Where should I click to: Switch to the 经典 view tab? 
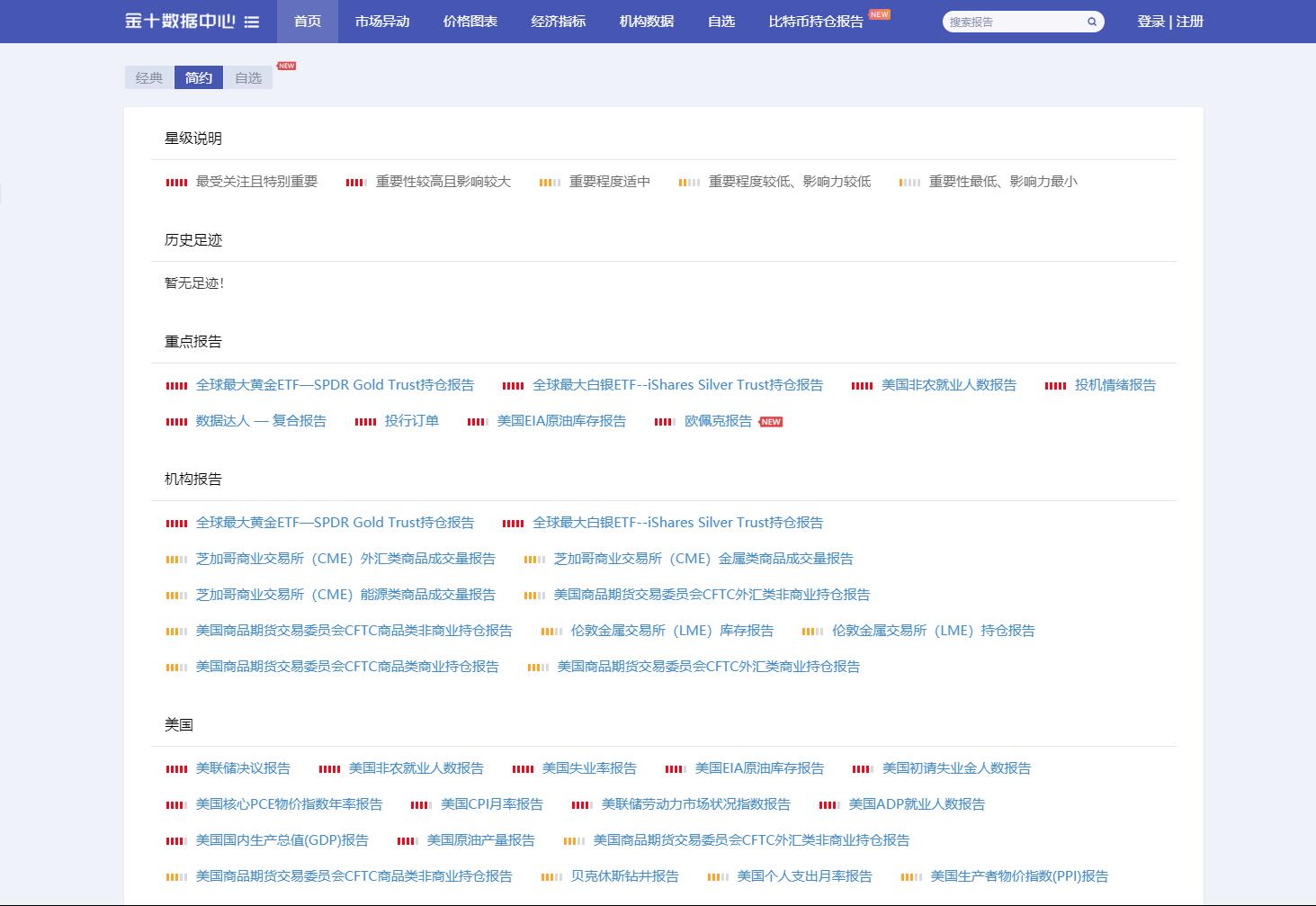[x=149, y=78]
